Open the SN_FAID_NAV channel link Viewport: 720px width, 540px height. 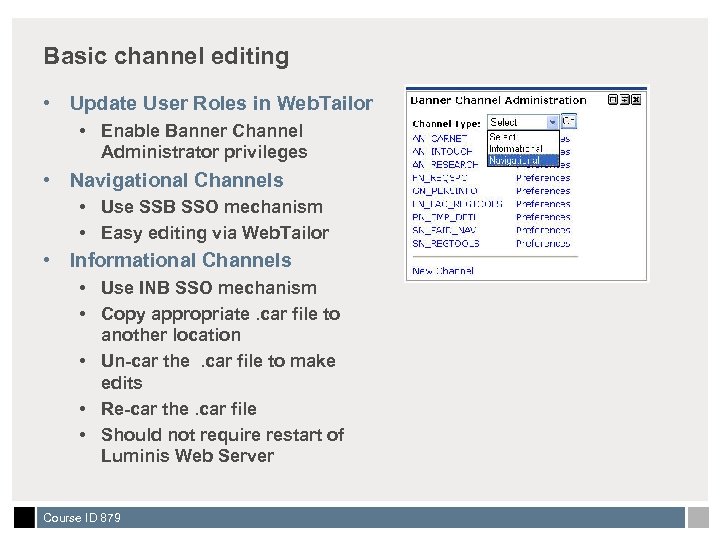click(x=444, y=230)
